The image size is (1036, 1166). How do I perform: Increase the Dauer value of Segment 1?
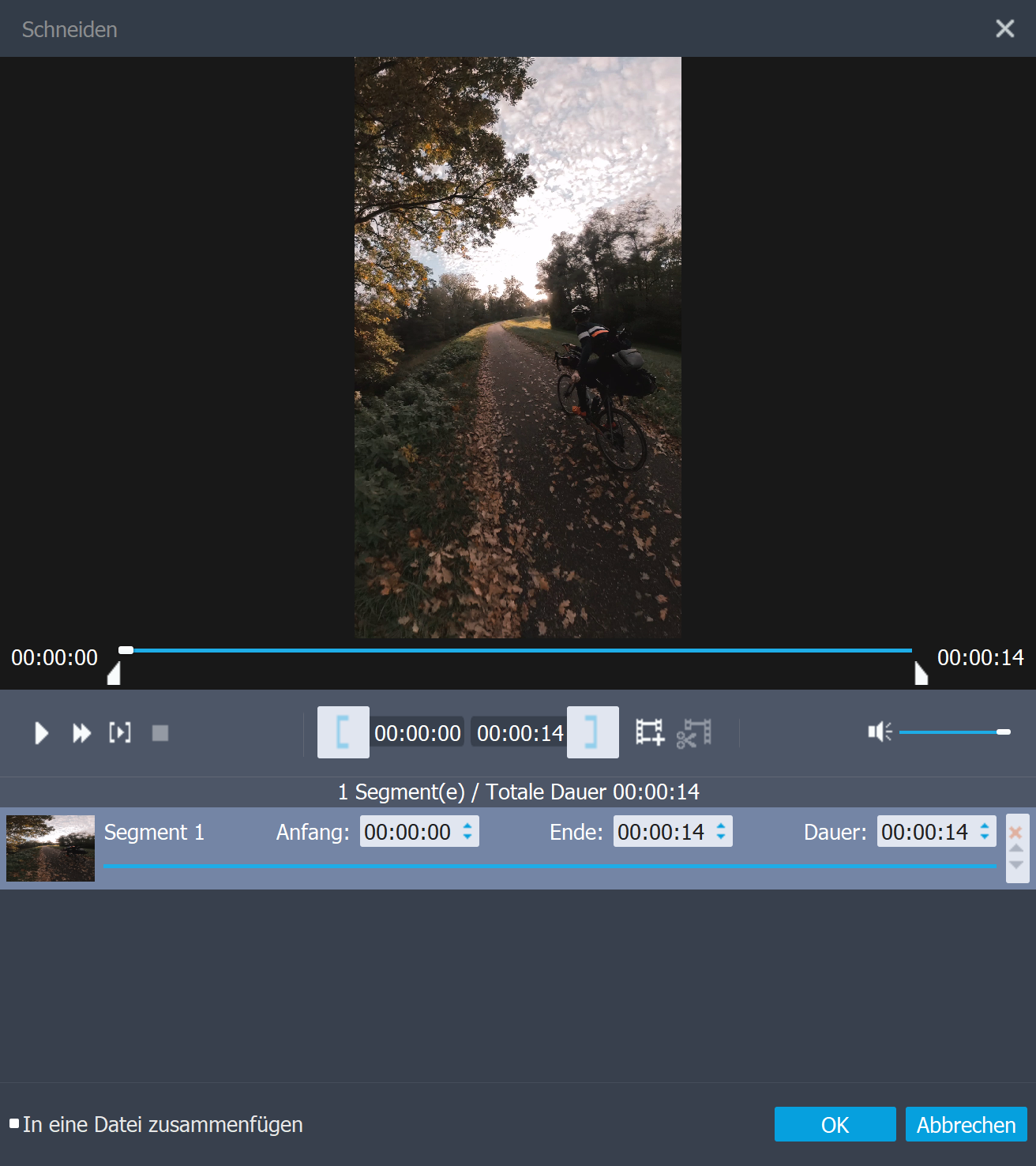click(x=984, y=826)
